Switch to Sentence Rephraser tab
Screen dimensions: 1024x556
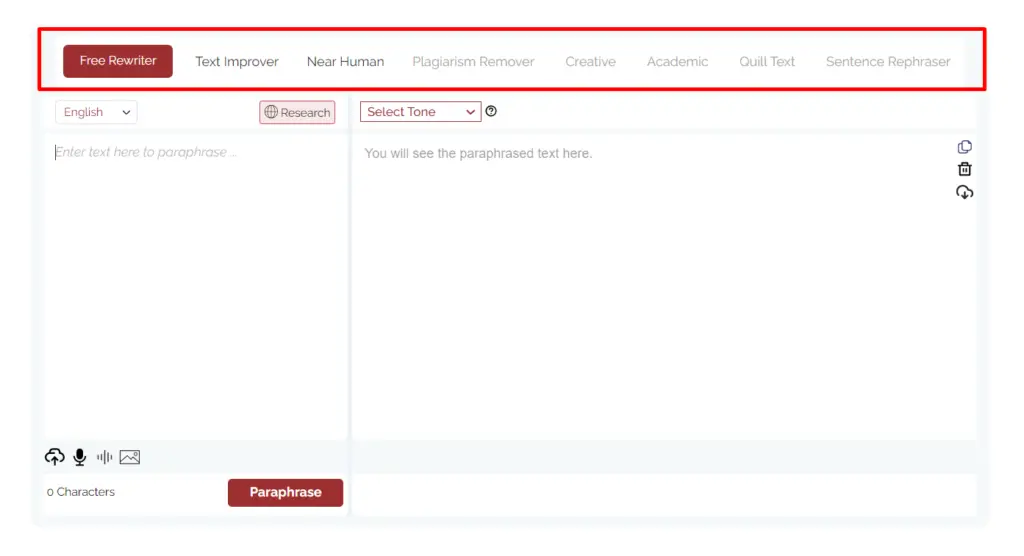pos(888,61)
